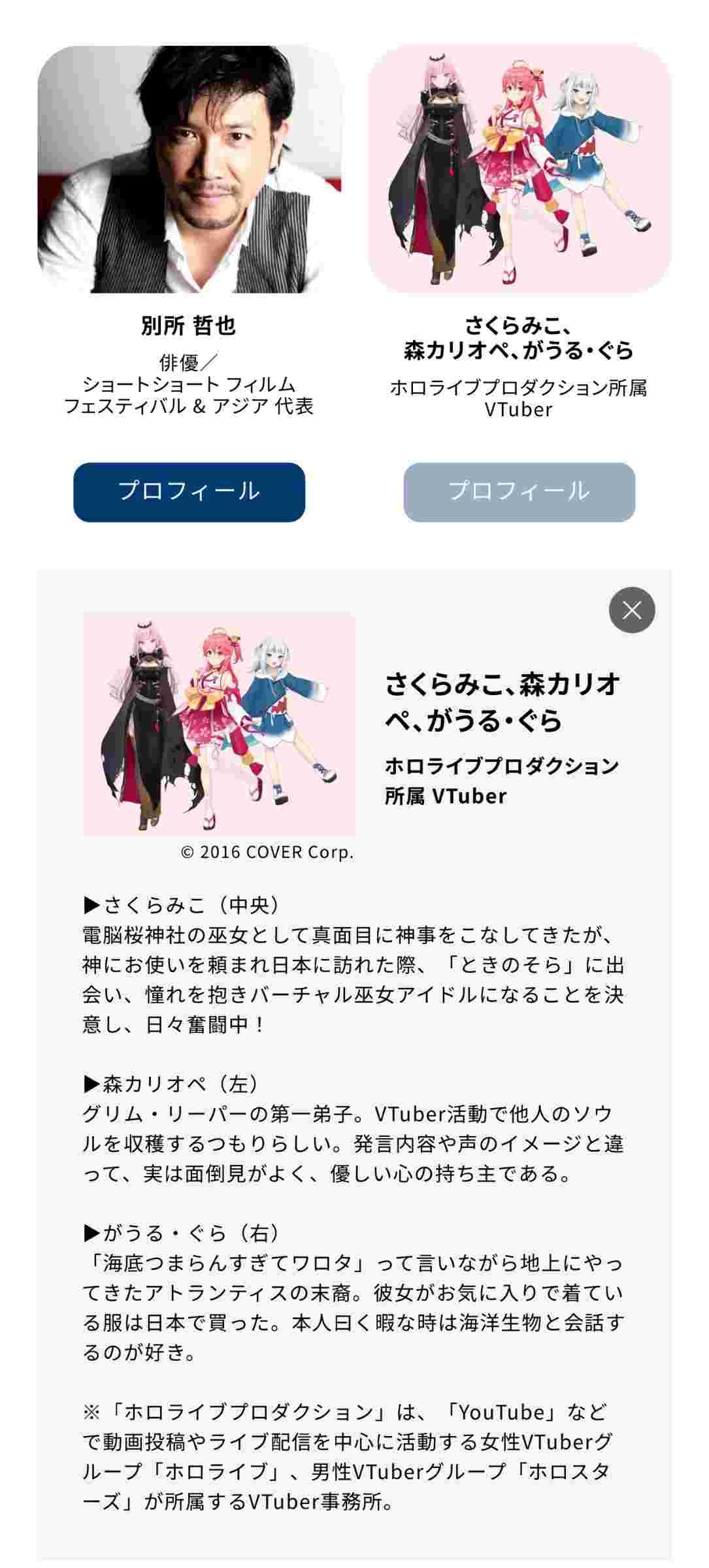Open 別所 哲也's プロフィール button
The height and width of the screenshot is (1568, 709).
[x=189, y=492]
